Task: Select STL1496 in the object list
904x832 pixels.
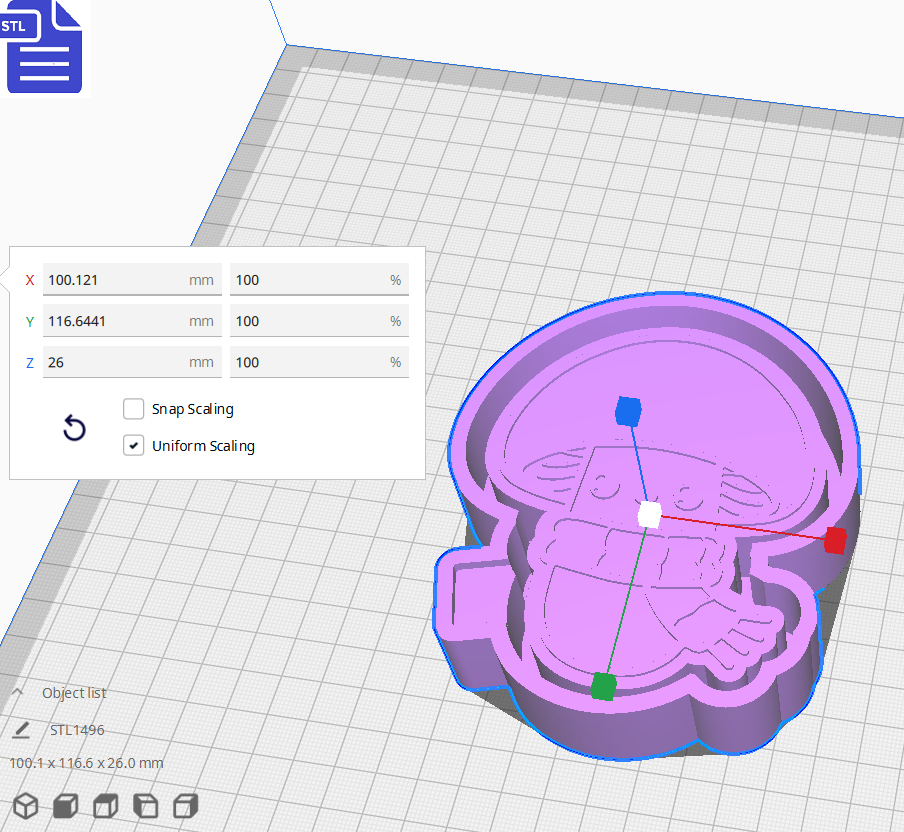Action: (x=76, y=730)
